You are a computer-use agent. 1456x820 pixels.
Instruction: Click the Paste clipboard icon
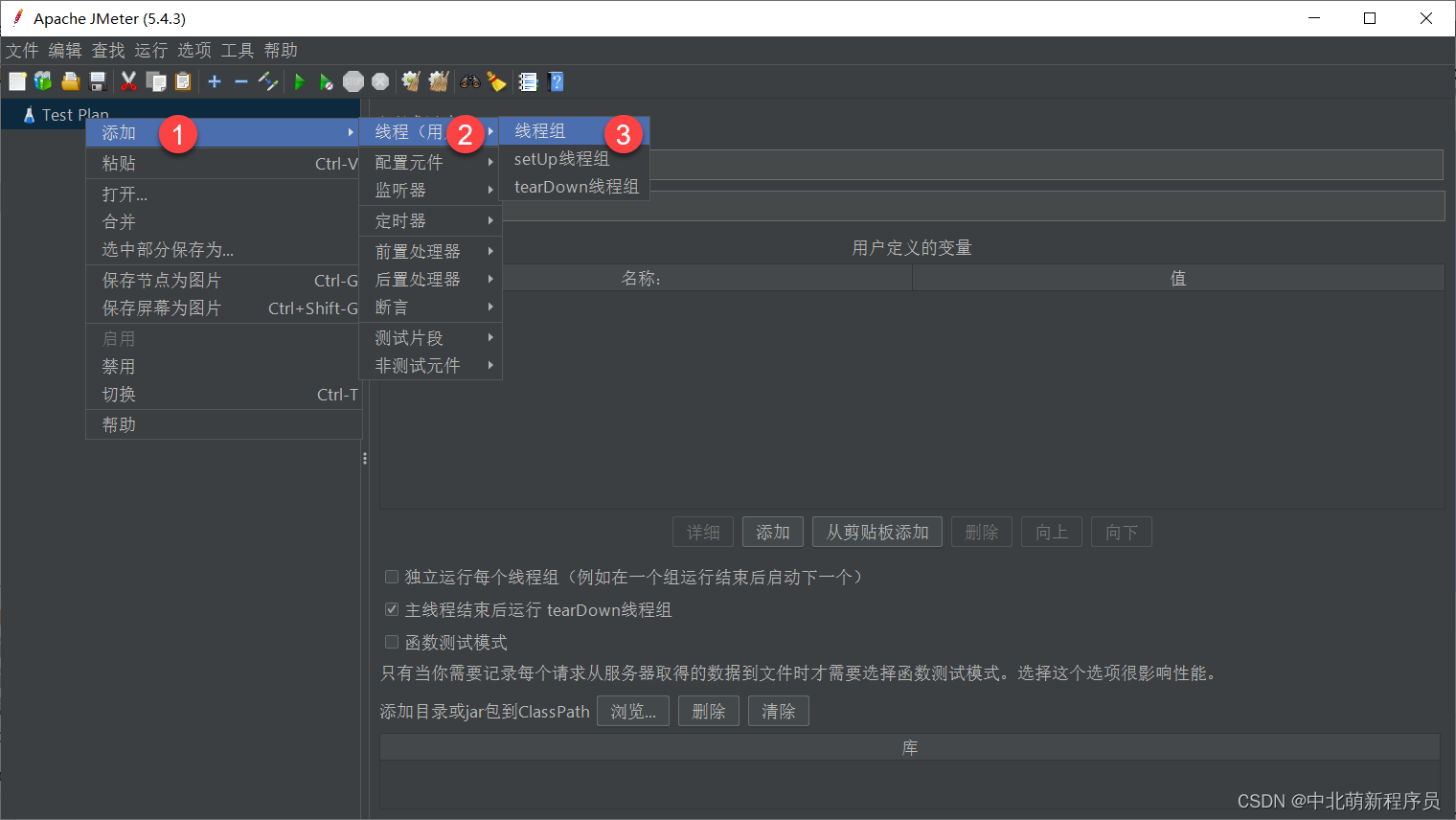coord(182,81)
